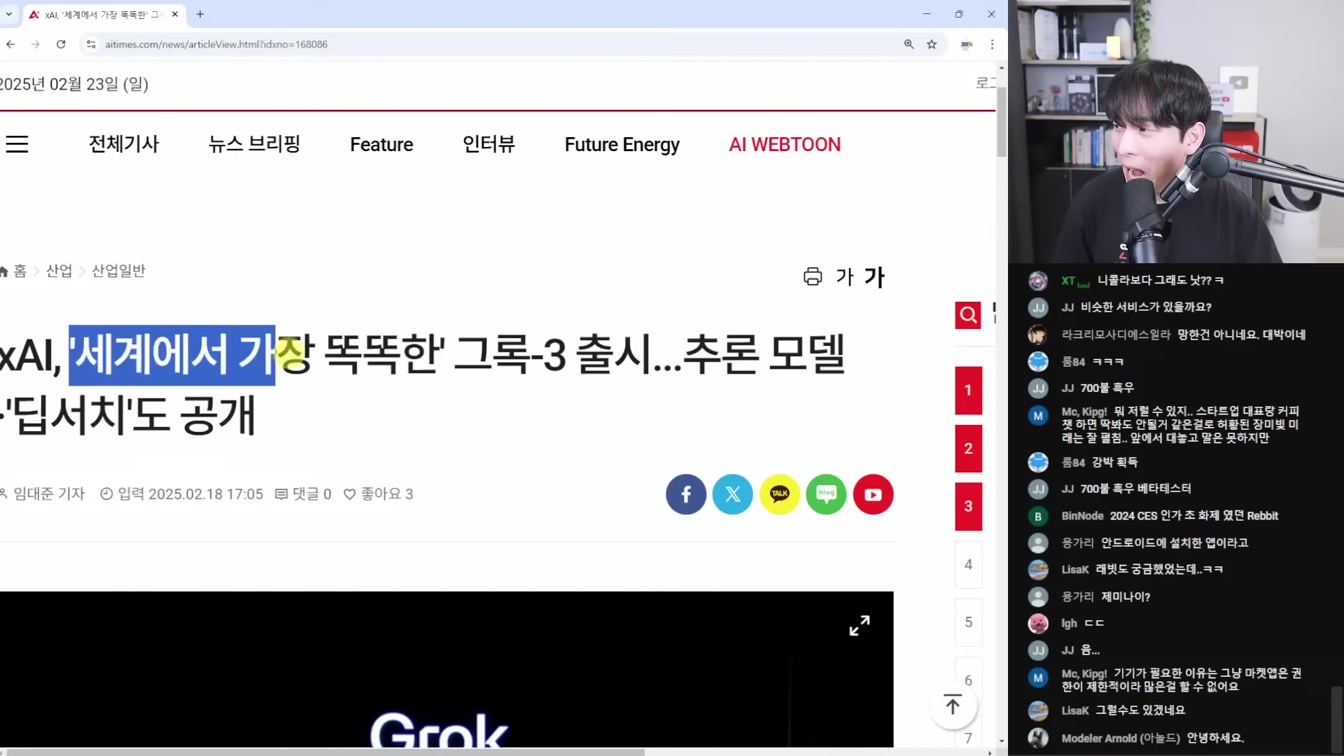Click 산업 breadcrumb link
This screenshot has width=1344, height=756.
pyautogui.click(x=59, y=271)
